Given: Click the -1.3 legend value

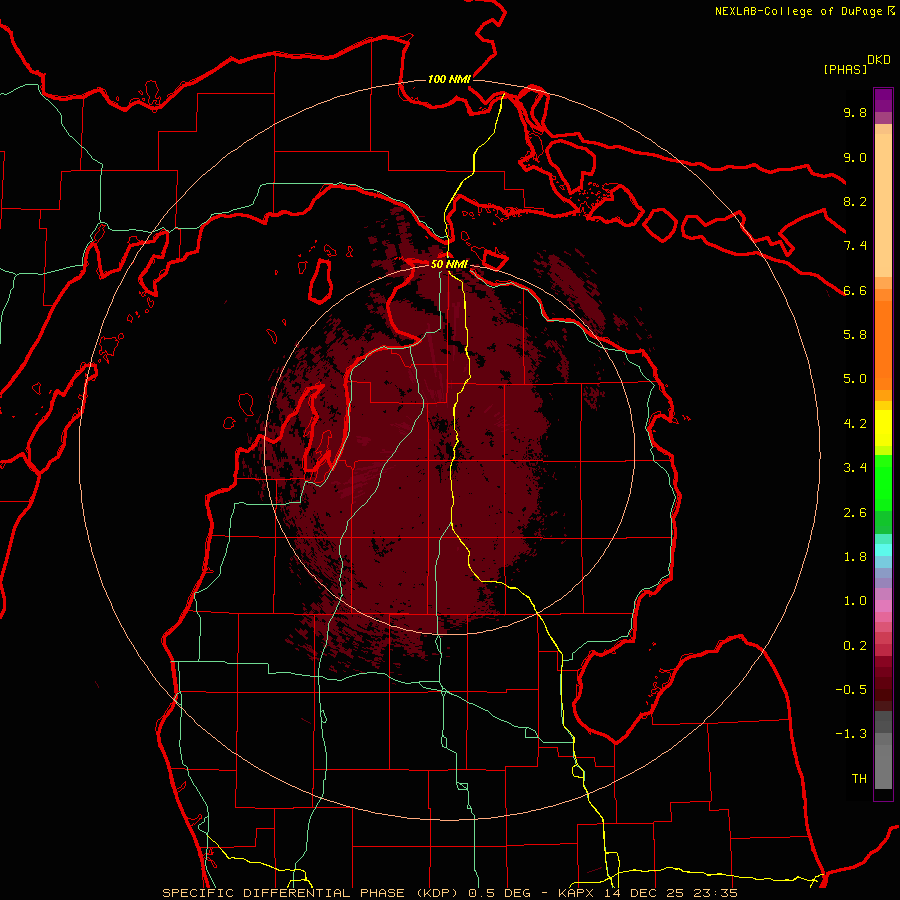Looking at the screenshot, I should pos(851,734).
